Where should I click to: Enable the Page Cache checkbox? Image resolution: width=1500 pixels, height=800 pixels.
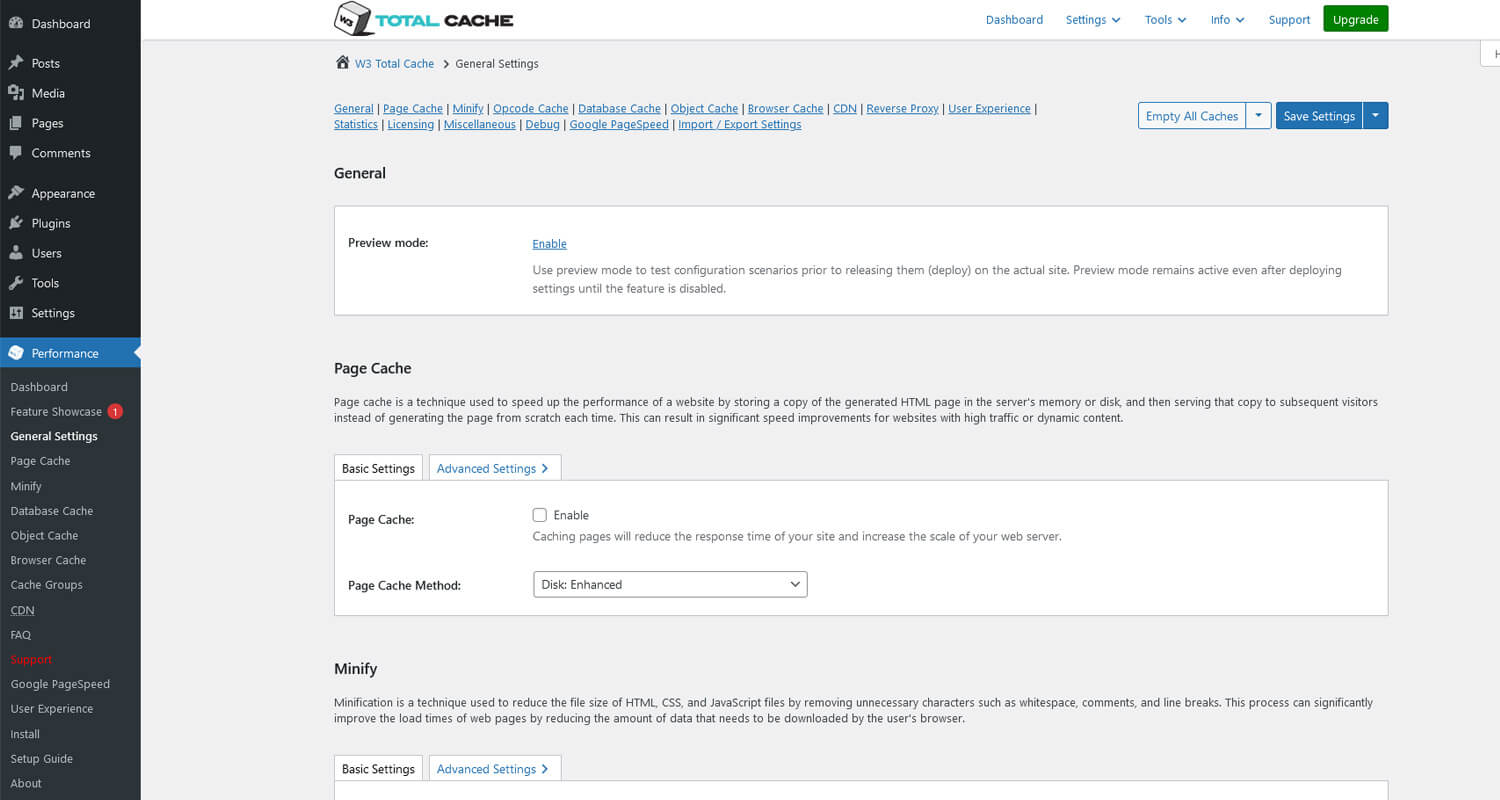pos(540,515)
